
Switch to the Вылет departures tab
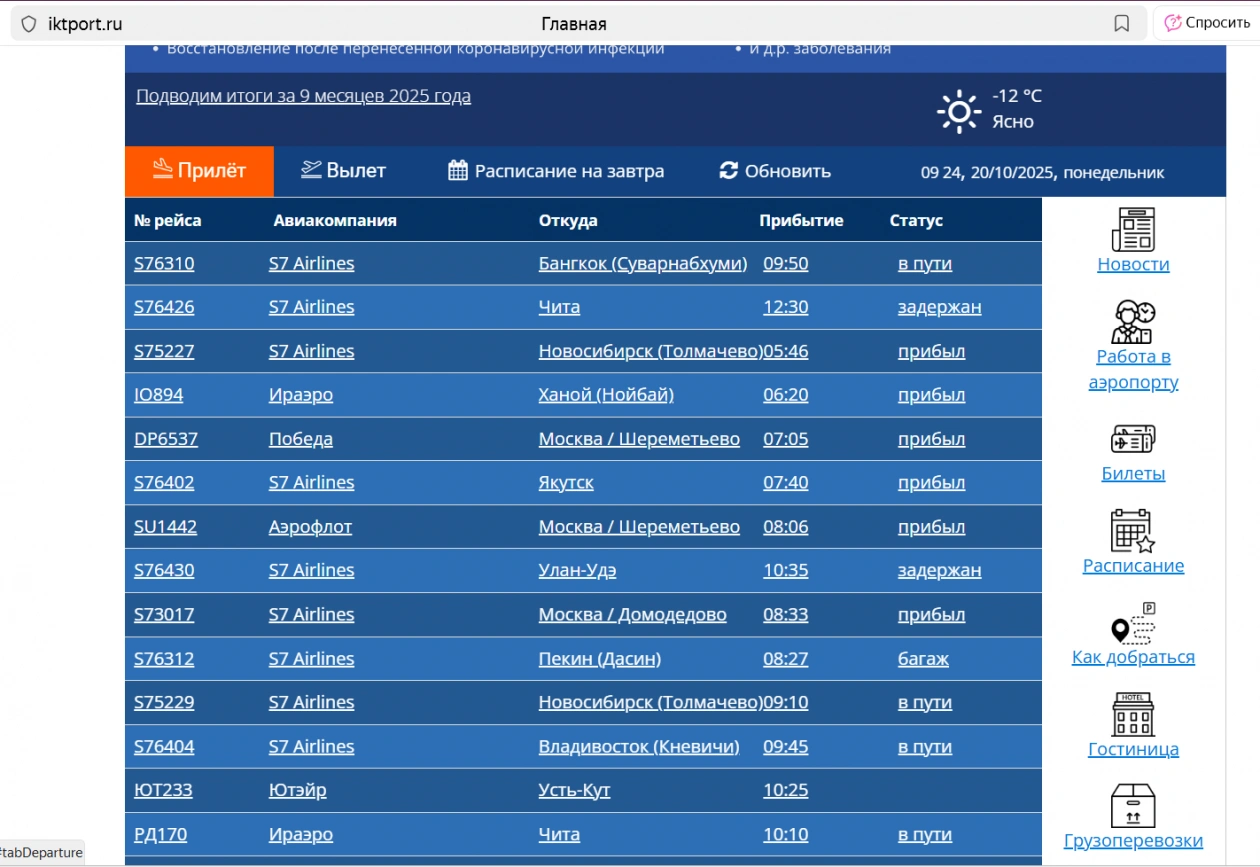[x=343, y=171]
